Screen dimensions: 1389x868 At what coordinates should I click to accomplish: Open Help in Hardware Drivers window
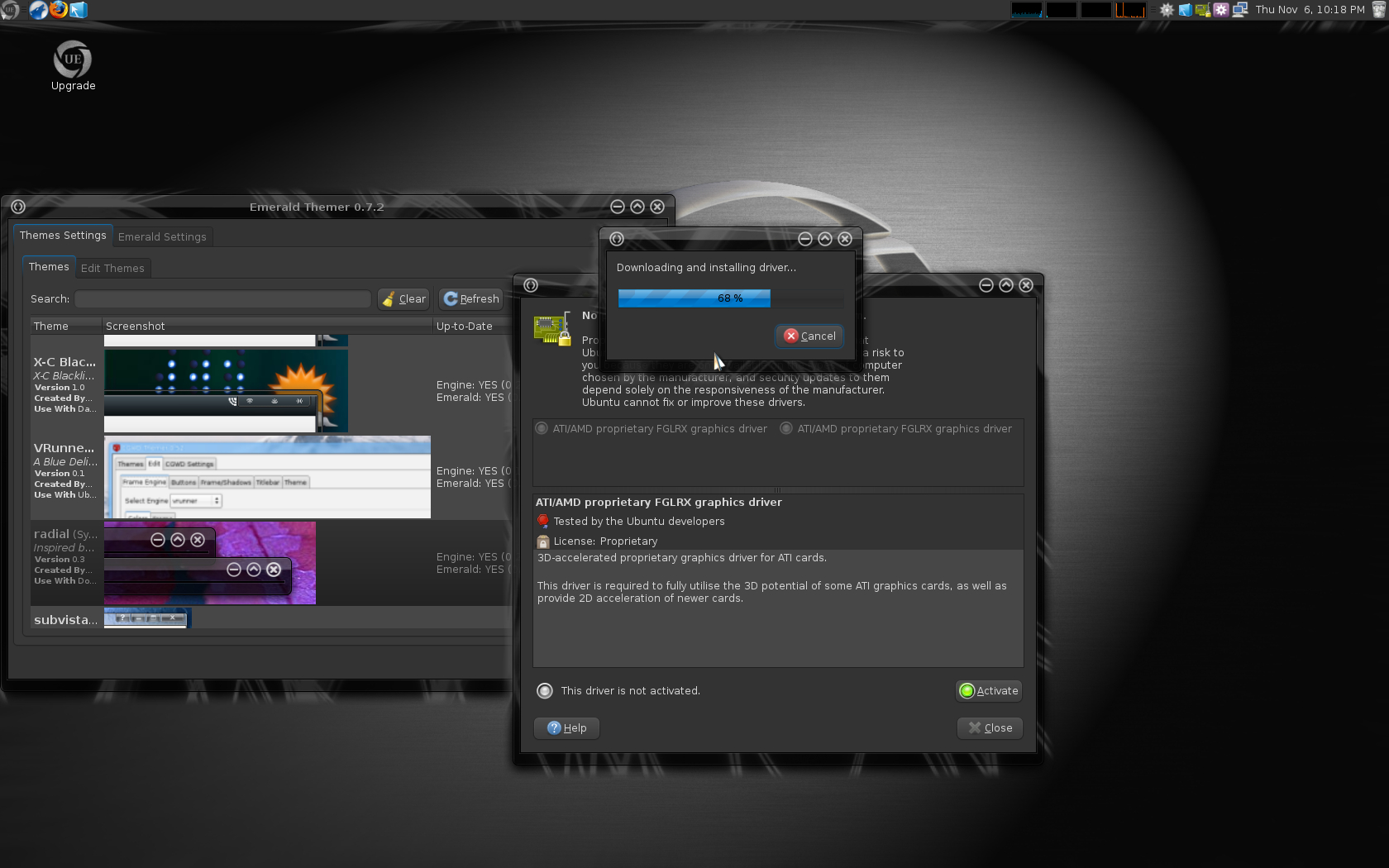tap(566, 728)
